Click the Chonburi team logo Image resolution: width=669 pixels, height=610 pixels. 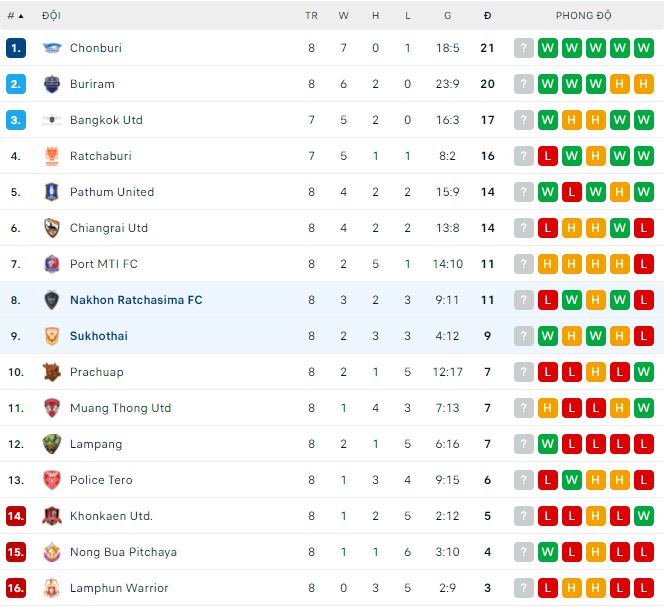pyautogui.click(x=52, y=48)
